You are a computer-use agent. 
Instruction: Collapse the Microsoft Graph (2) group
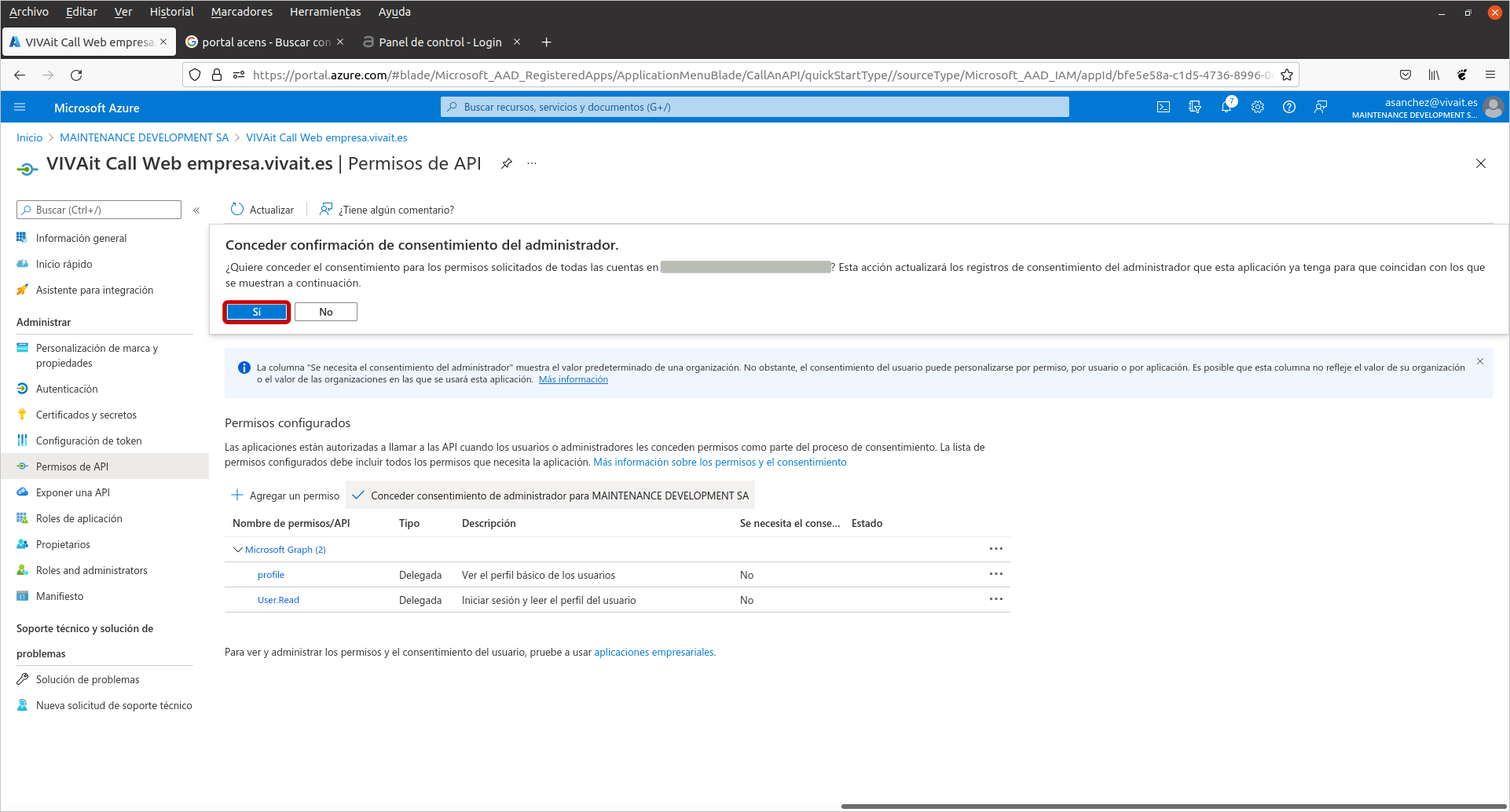pyautogui.click(x=237, y=550)
